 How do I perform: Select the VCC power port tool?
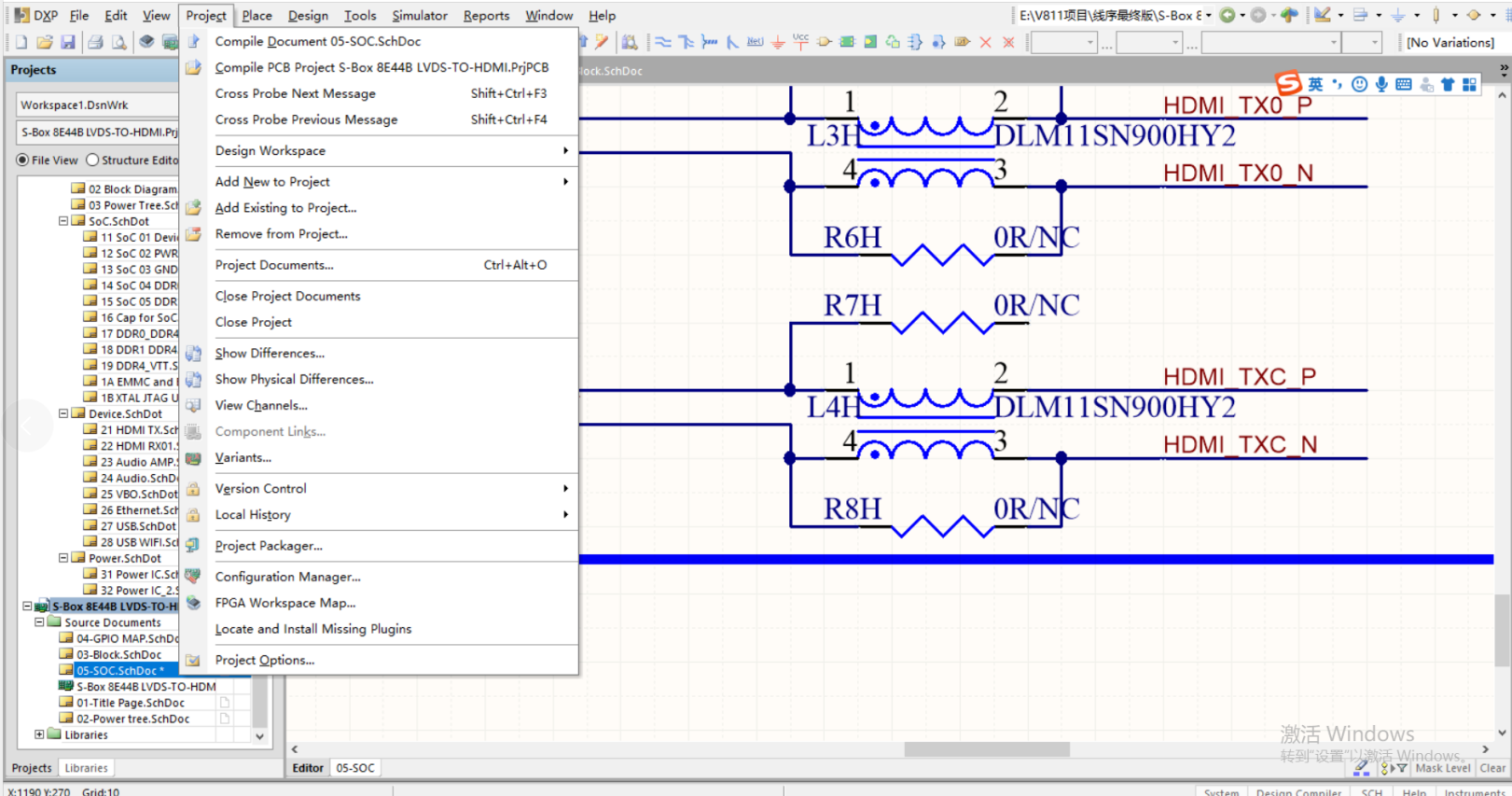tap(800, 41)
